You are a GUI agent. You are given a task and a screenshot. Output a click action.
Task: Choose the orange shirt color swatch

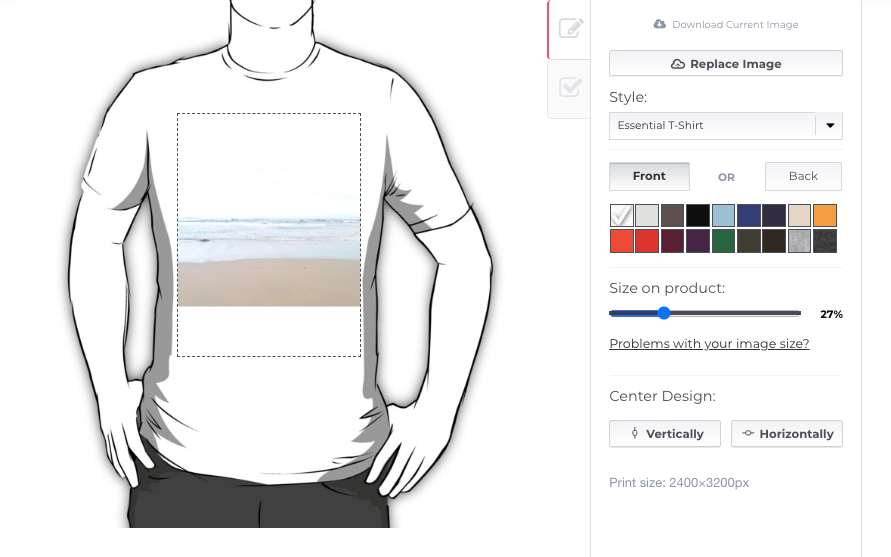coord(825,216)
